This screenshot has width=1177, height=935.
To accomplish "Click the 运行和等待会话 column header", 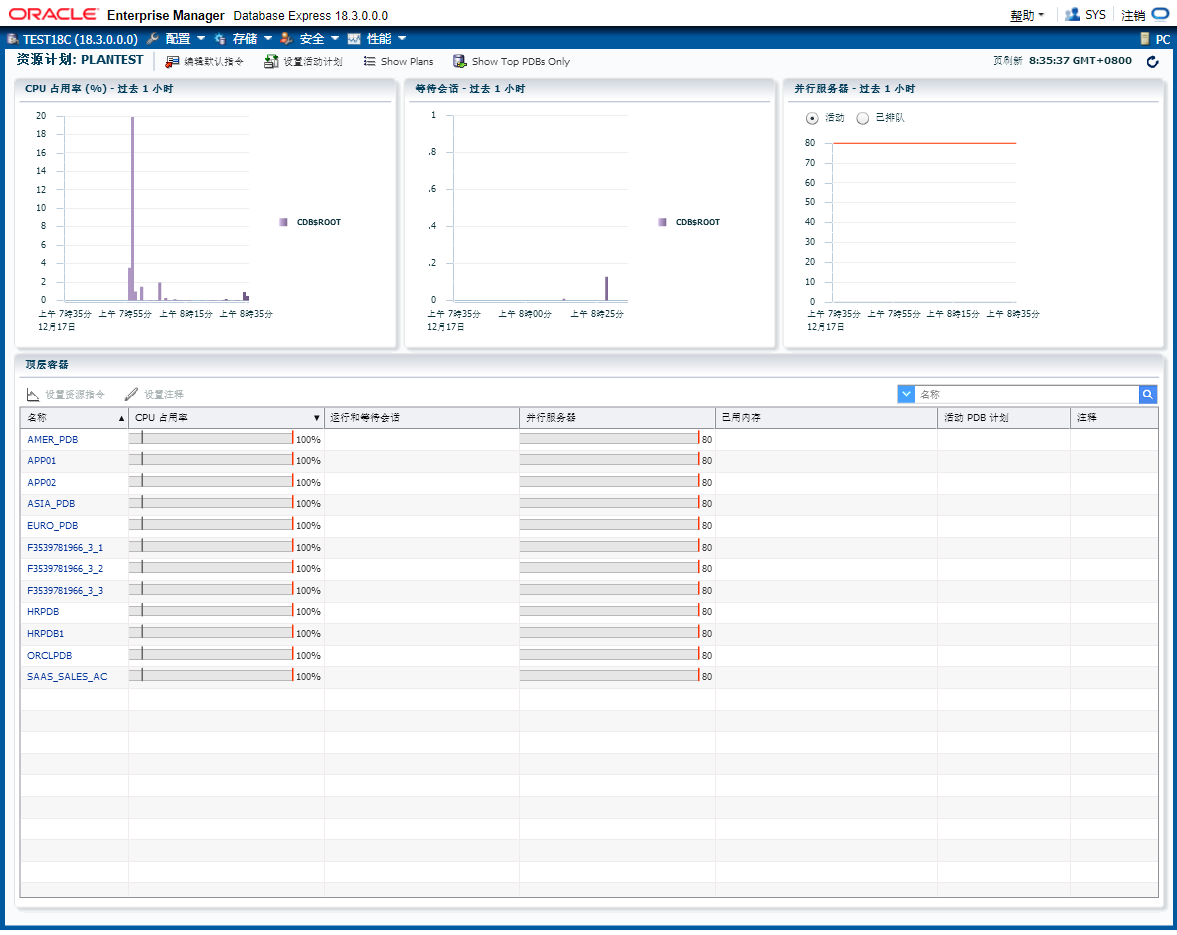I will point(421,418).
